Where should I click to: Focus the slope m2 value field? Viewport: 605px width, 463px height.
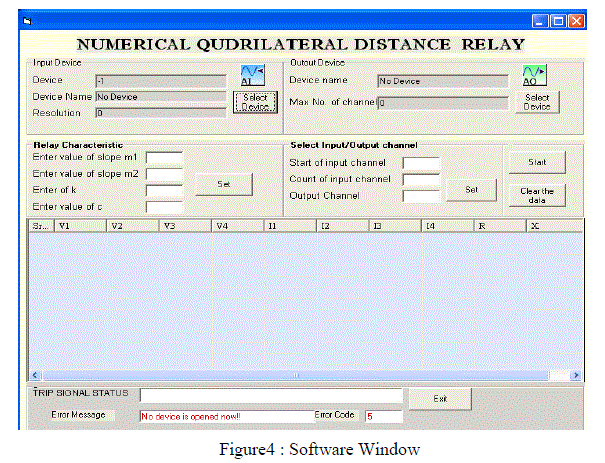click(164, 174)
